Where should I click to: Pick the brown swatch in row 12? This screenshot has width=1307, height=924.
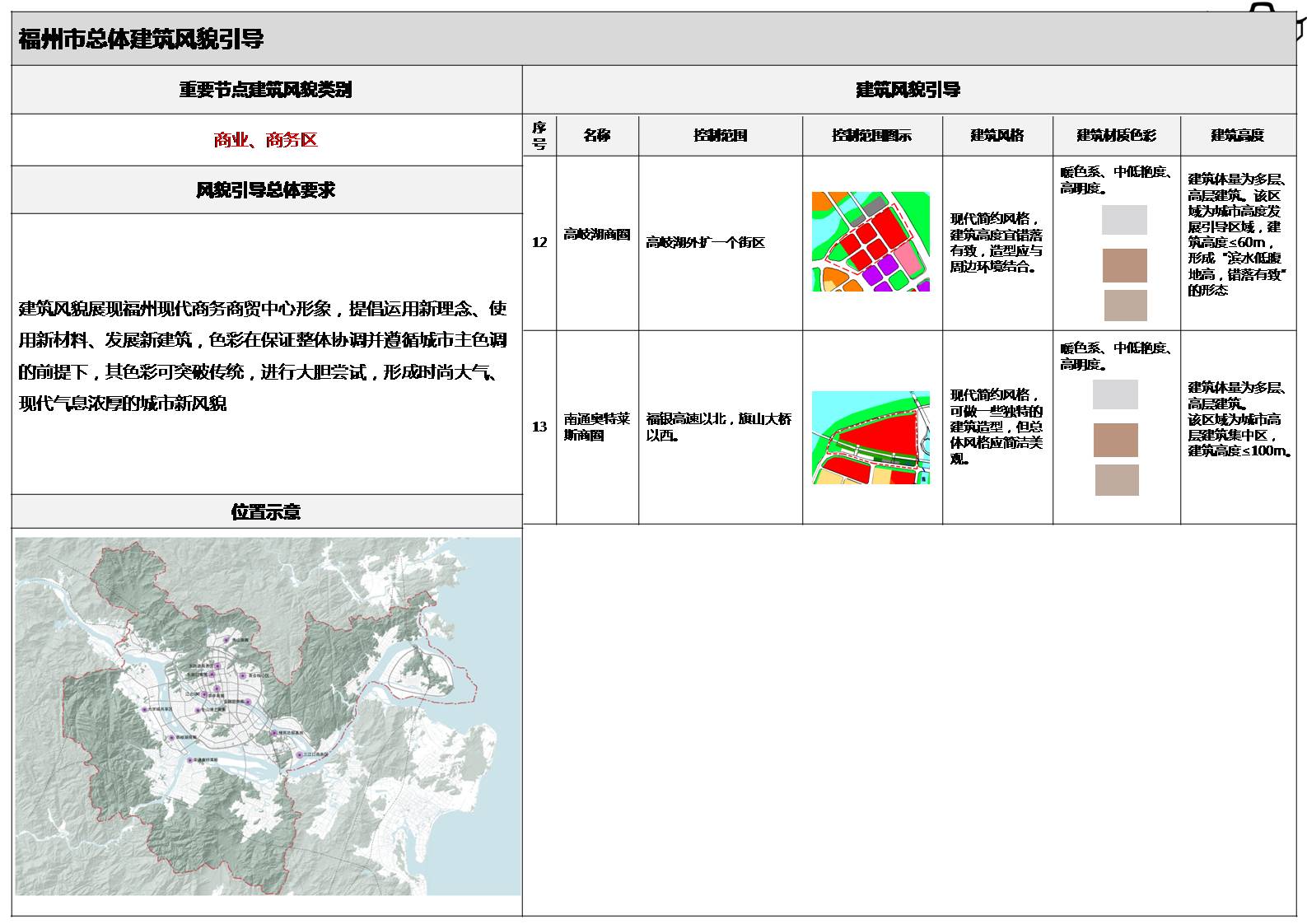pyautogui.click(x=1124, y=265)
